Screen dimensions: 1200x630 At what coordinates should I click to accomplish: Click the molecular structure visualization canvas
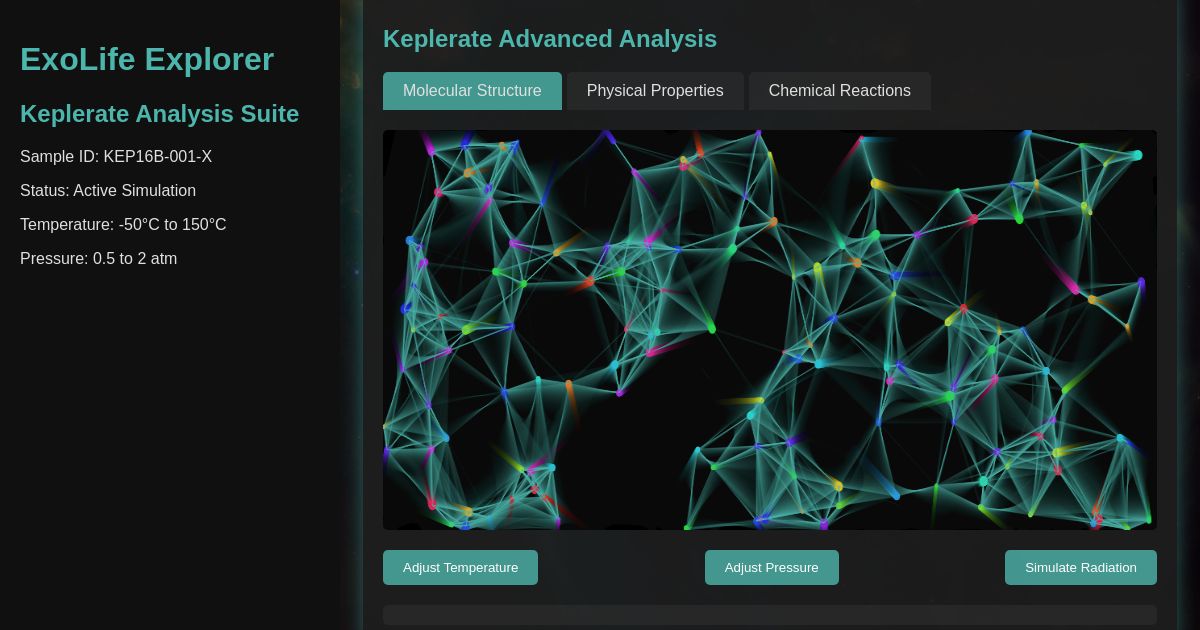[769, 330]
